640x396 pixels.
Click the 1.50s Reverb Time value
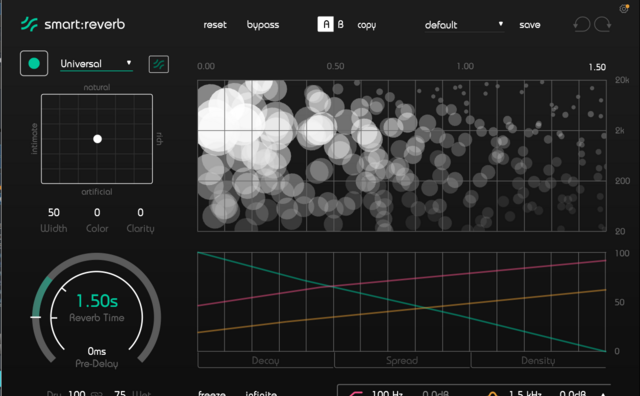click(x=97, y=301)
